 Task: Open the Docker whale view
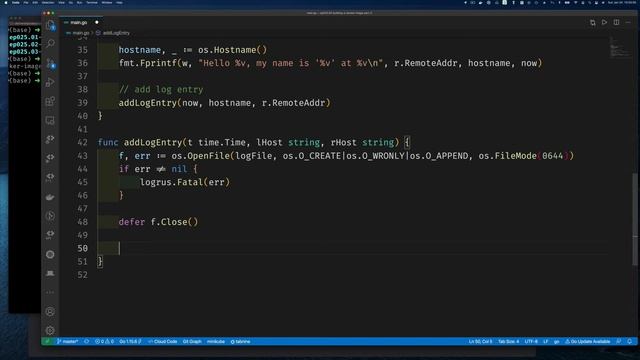50,197
